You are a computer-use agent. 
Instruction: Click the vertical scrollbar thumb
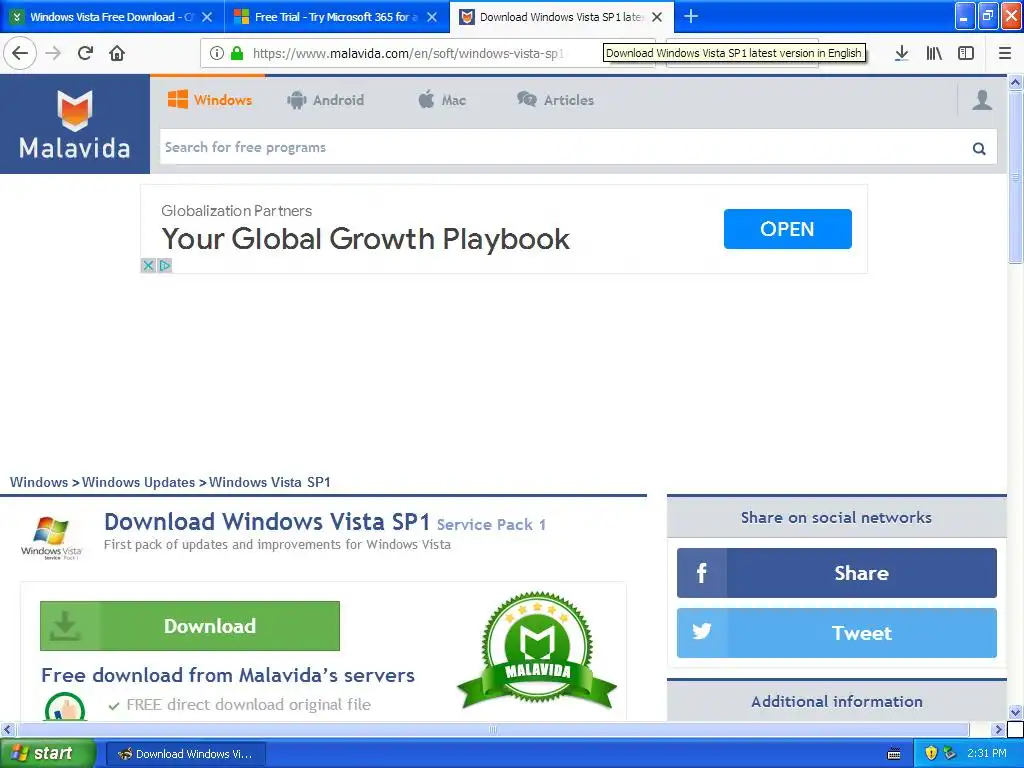[x=1015, y=178]
